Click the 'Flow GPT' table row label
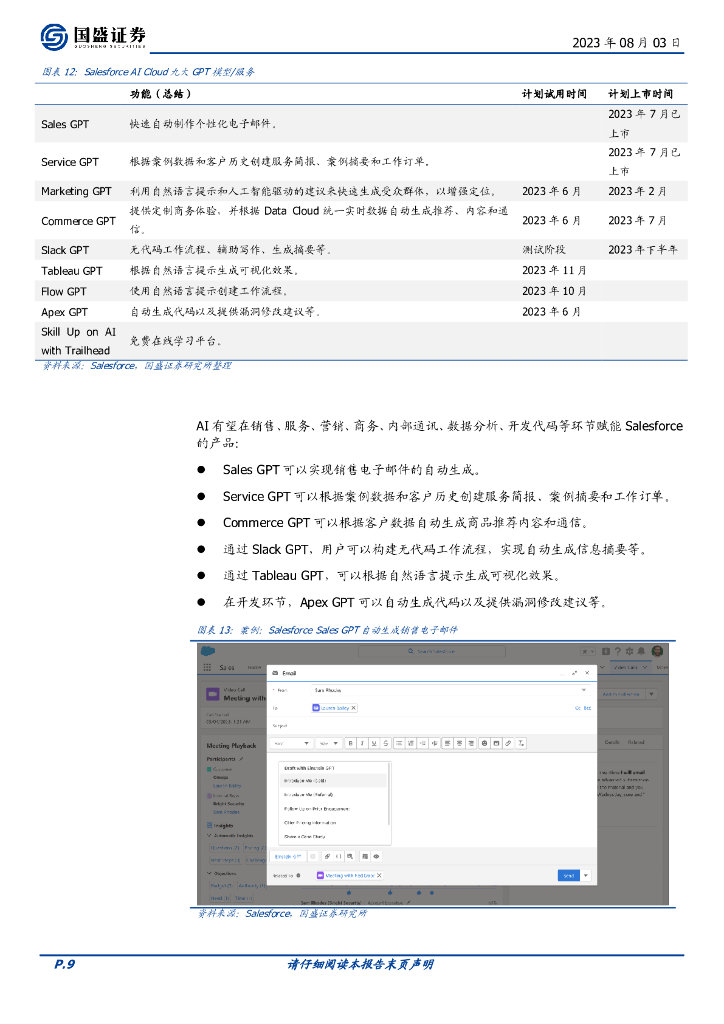 pyautogui.click(x=64, y=291)
